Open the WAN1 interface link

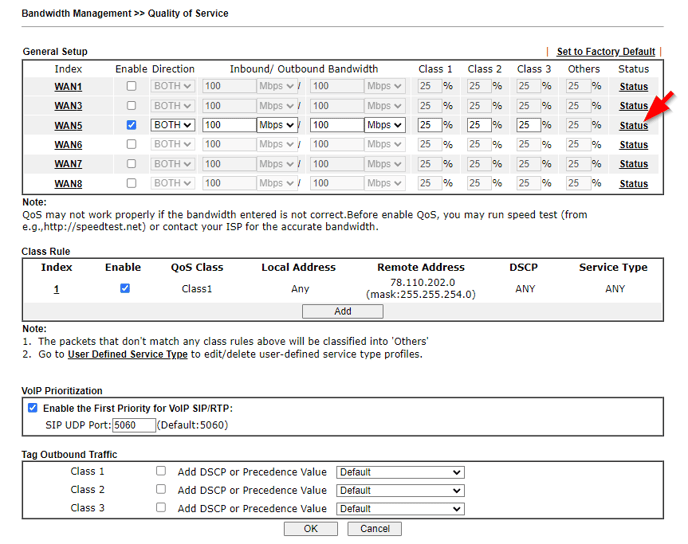(68, 87)
